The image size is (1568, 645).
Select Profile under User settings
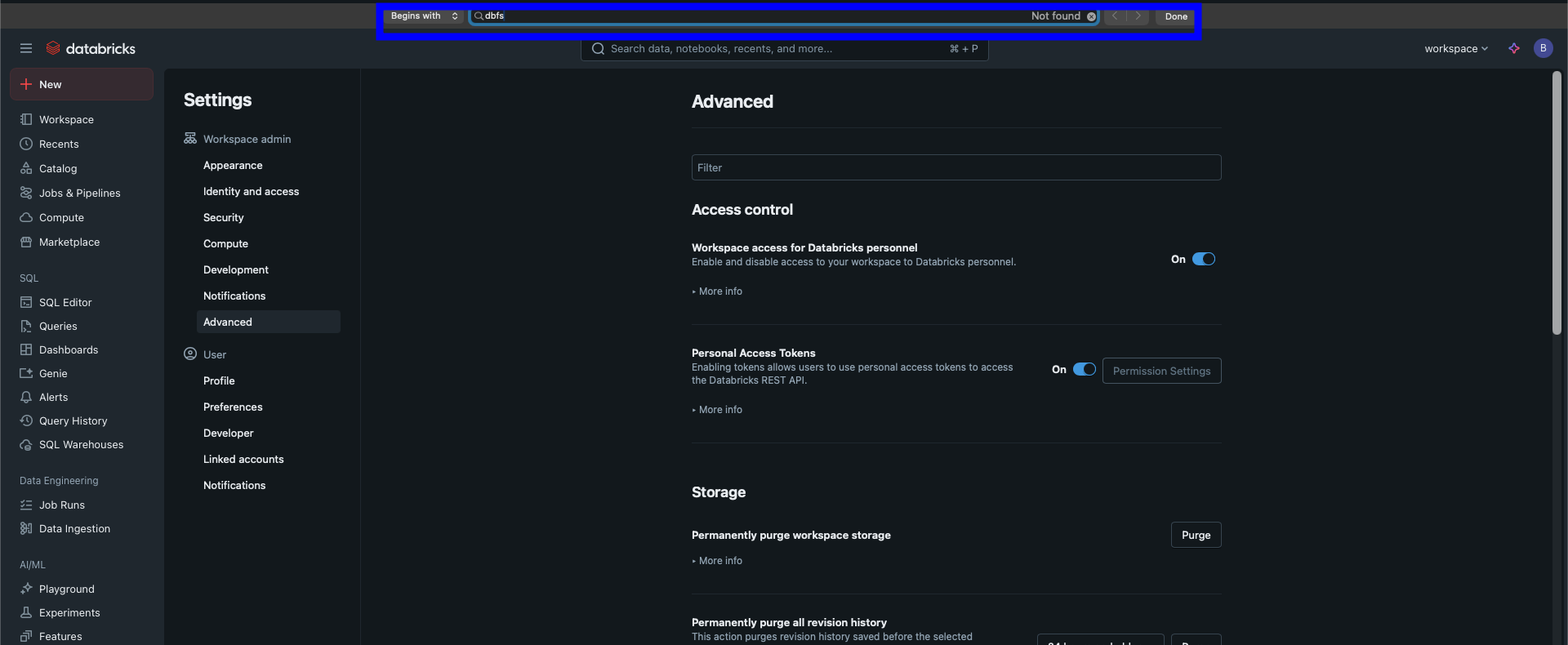[x=268, y=380]
